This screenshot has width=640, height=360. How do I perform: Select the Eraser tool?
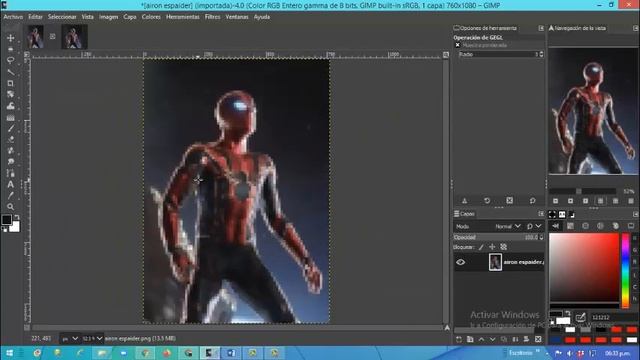pyautogui.click(x=11, y=140)
